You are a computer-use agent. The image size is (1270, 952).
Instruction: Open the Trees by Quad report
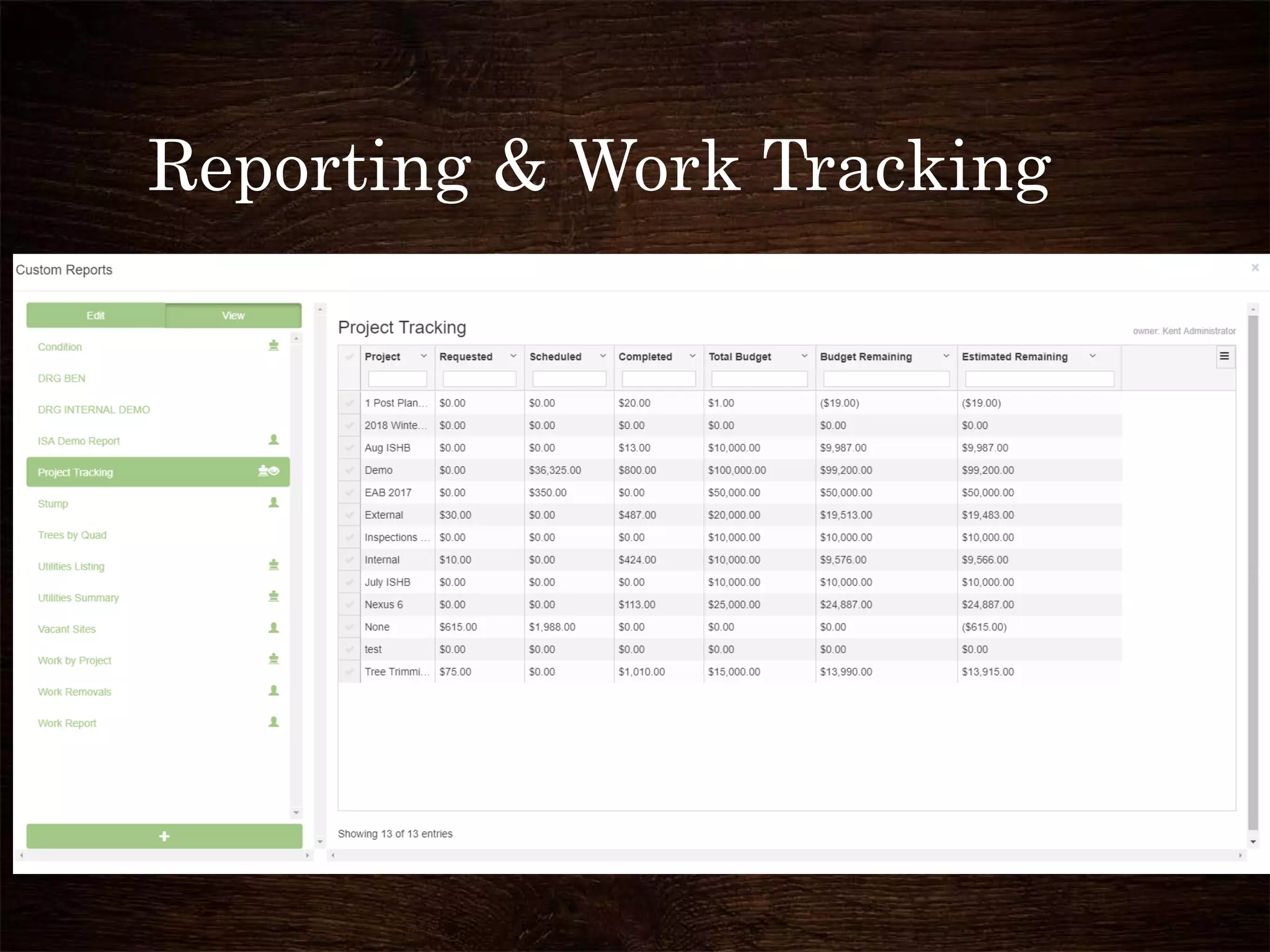point(72,535)
